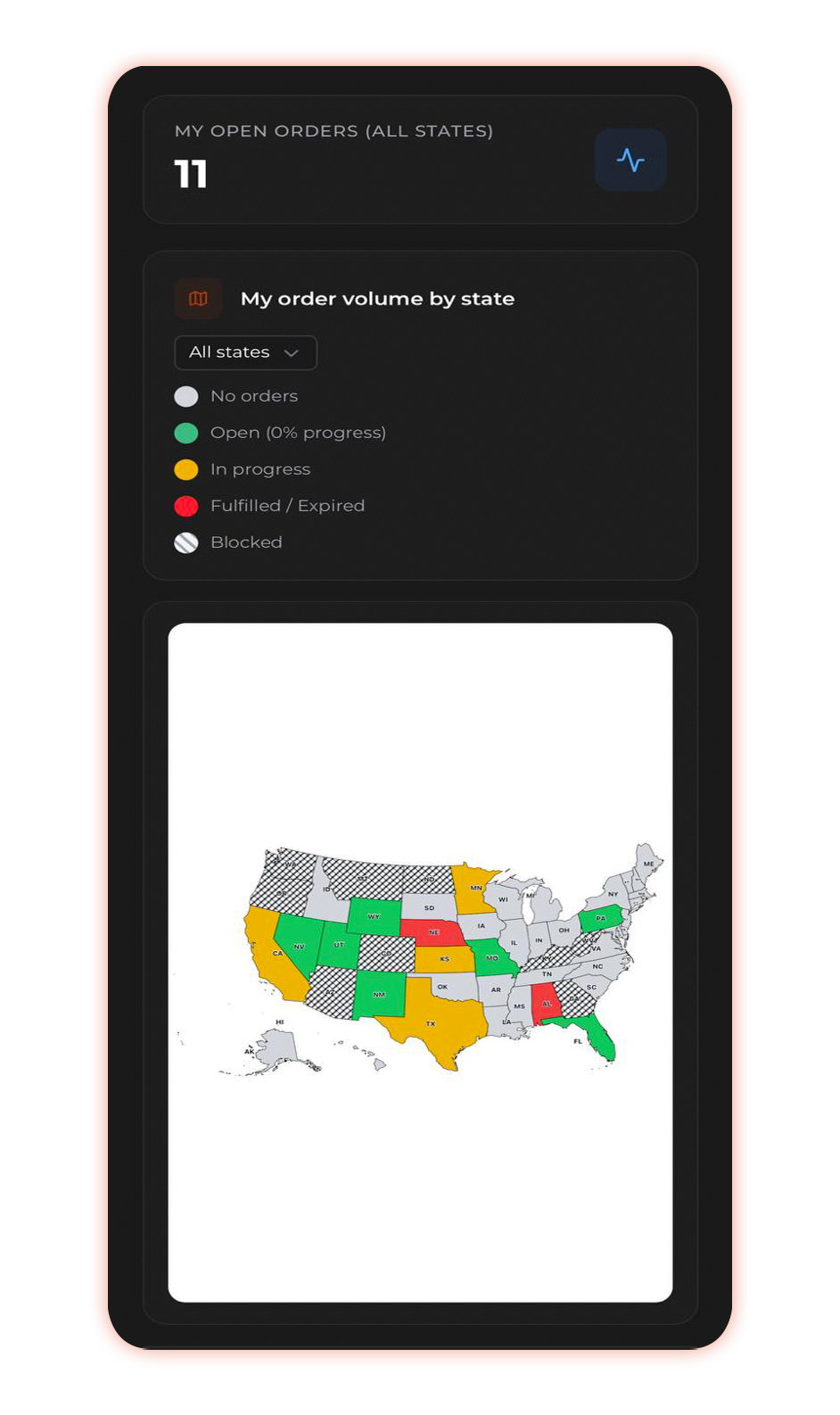Select the My order volume by state header

[x=376, y=299]
